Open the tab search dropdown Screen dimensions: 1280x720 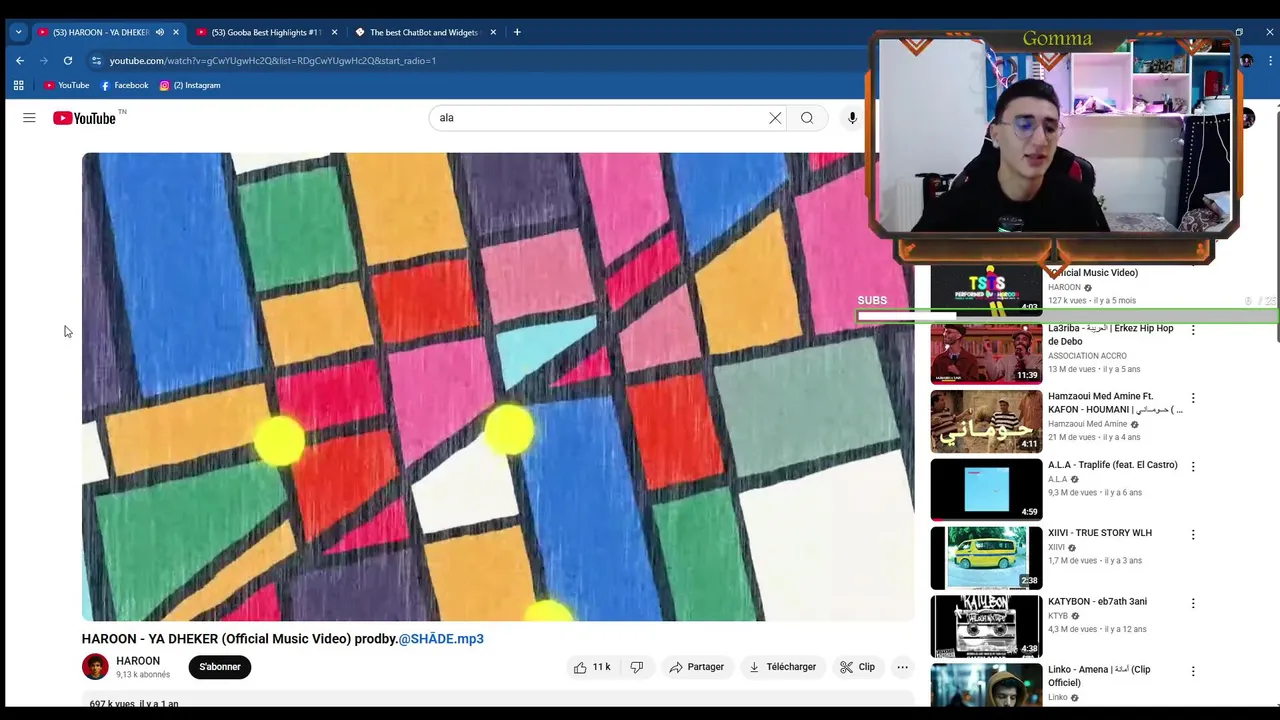[18, 32]
